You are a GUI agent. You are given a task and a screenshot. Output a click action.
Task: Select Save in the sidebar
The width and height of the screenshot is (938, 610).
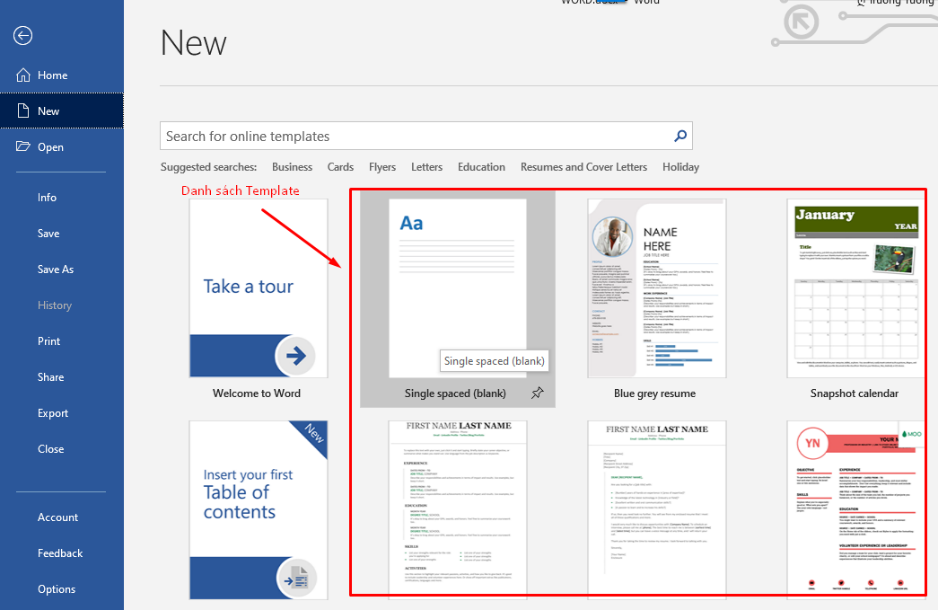[48, 233]
